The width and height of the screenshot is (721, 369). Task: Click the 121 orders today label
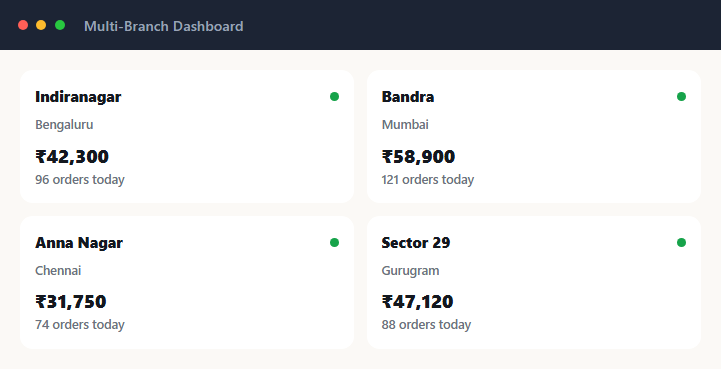pyautogui.click(x=428, y=179)
